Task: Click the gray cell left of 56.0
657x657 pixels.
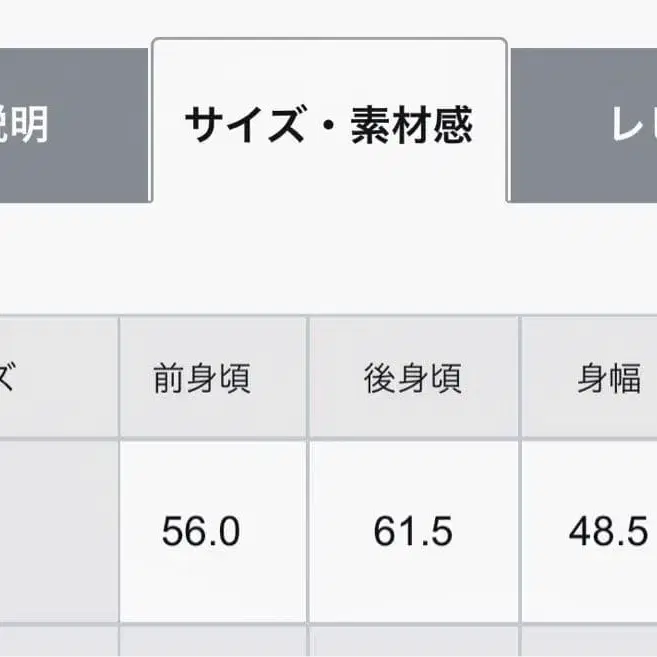Action: pyautogui.click(x=57, y=531)
